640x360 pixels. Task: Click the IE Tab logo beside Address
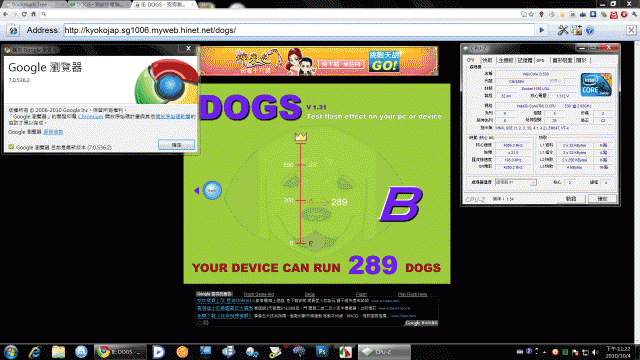[x=13, y=30]
